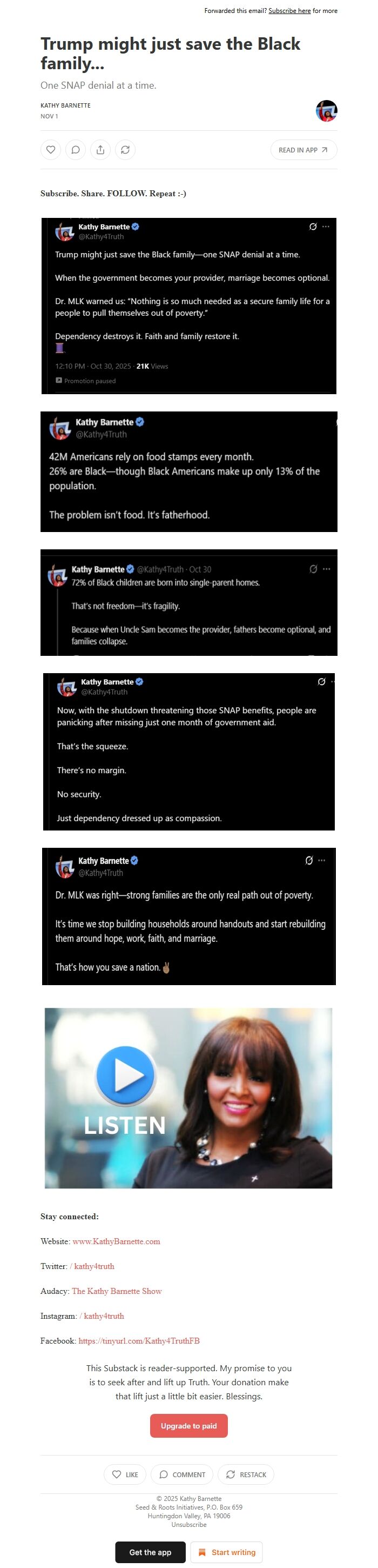Click the COMMENT button at bottom

pos(183,1474)
